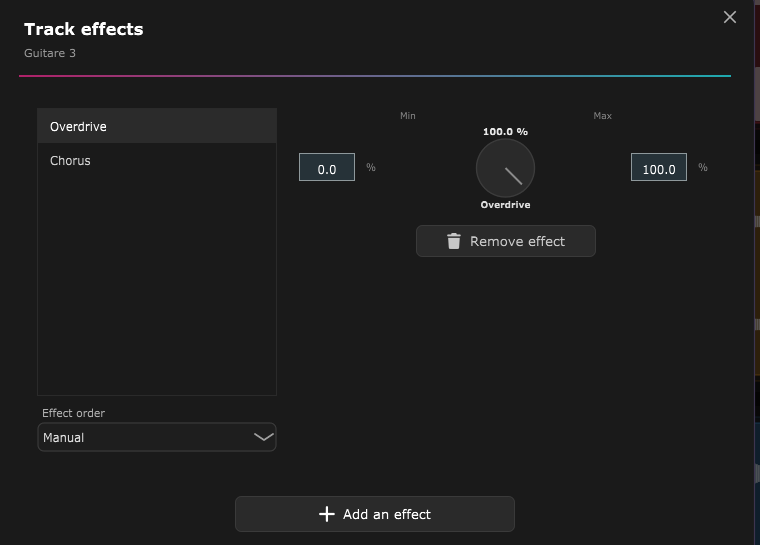
Task: Open the Effect order Manual dropdown
Action: coord(157,437)
